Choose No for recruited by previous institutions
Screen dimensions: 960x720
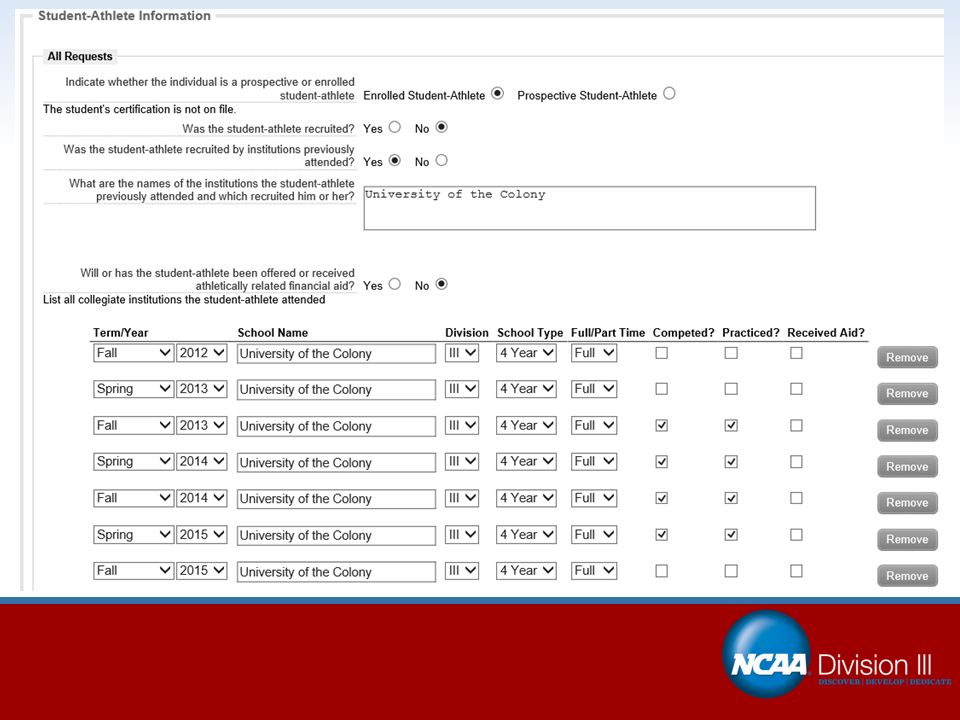(x=441, y=160)
